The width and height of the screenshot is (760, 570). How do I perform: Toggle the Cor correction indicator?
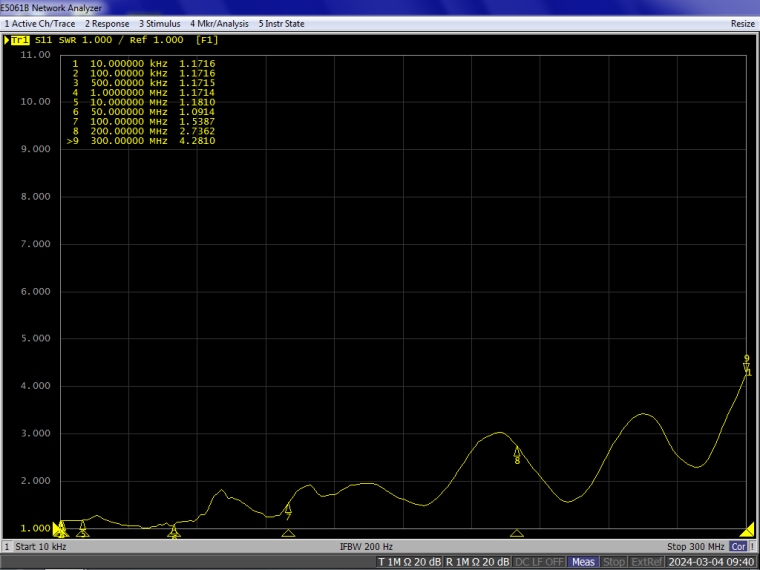point(738,547)
